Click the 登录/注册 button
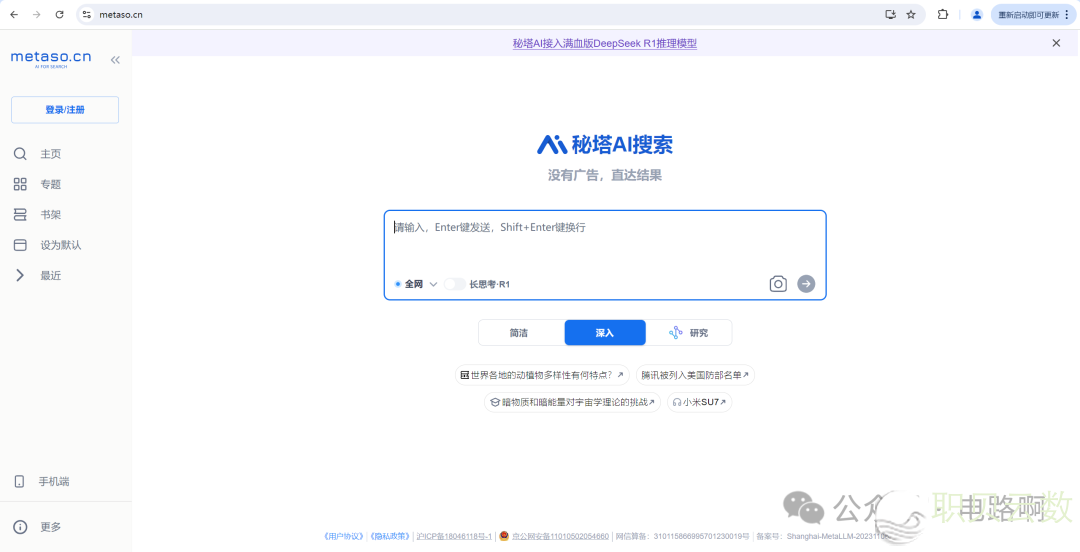Image resolution: width=1080 pixels, height=552 pixels. 65,110
